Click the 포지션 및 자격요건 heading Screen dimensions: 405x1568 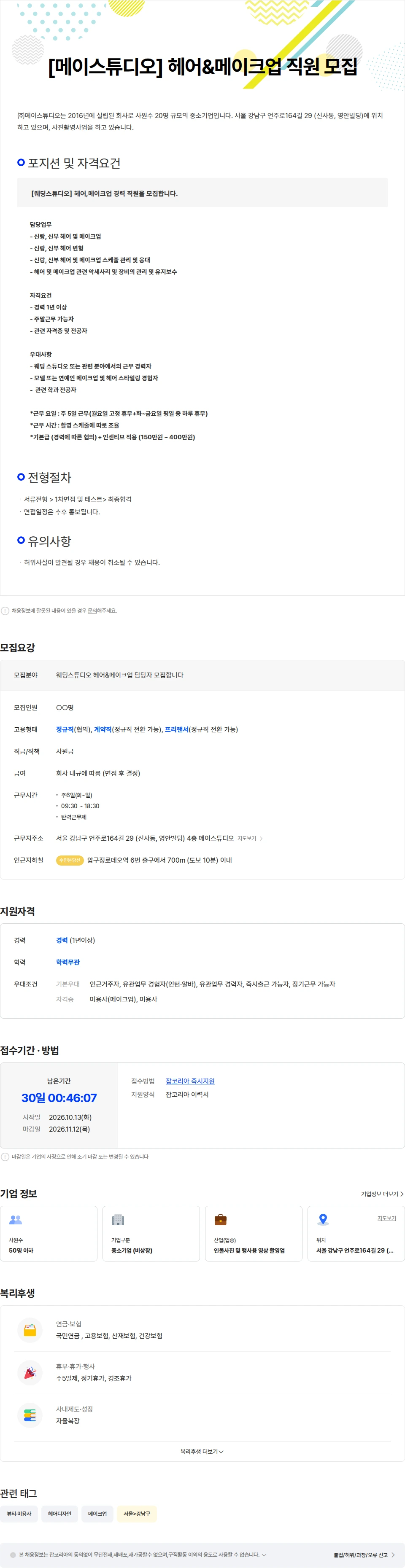(74, 162)
